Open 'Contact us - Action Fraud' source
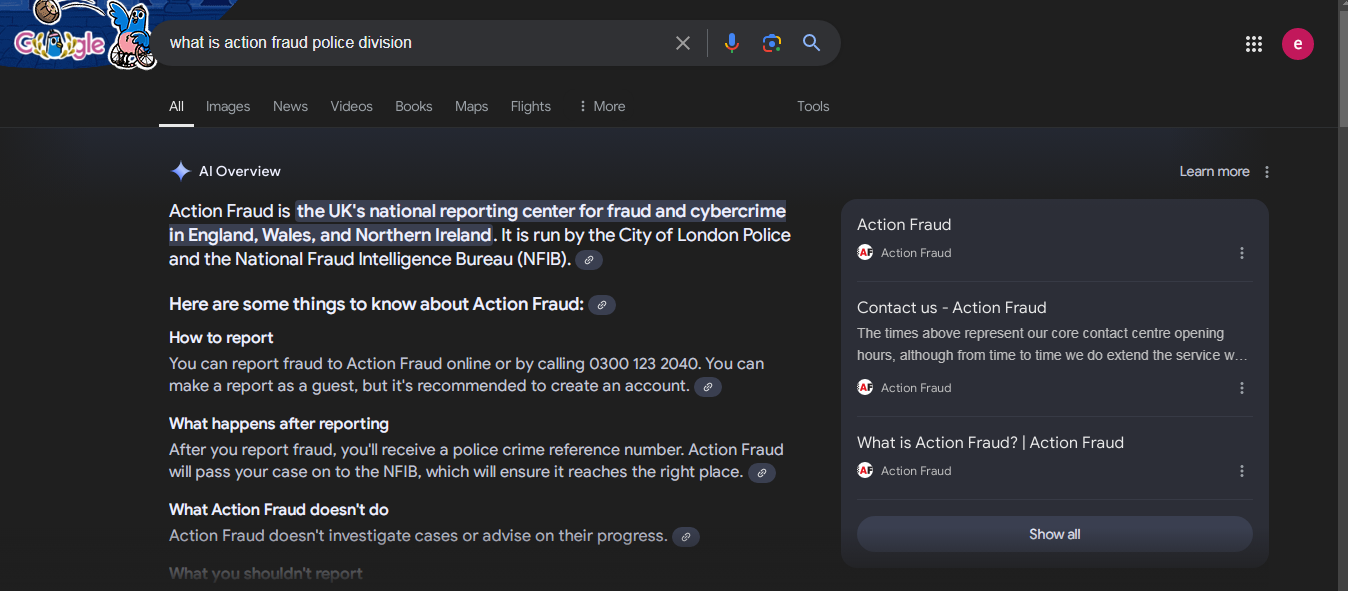The height and width of the screenshot is (591, 1348). click(x=952, y=308)
